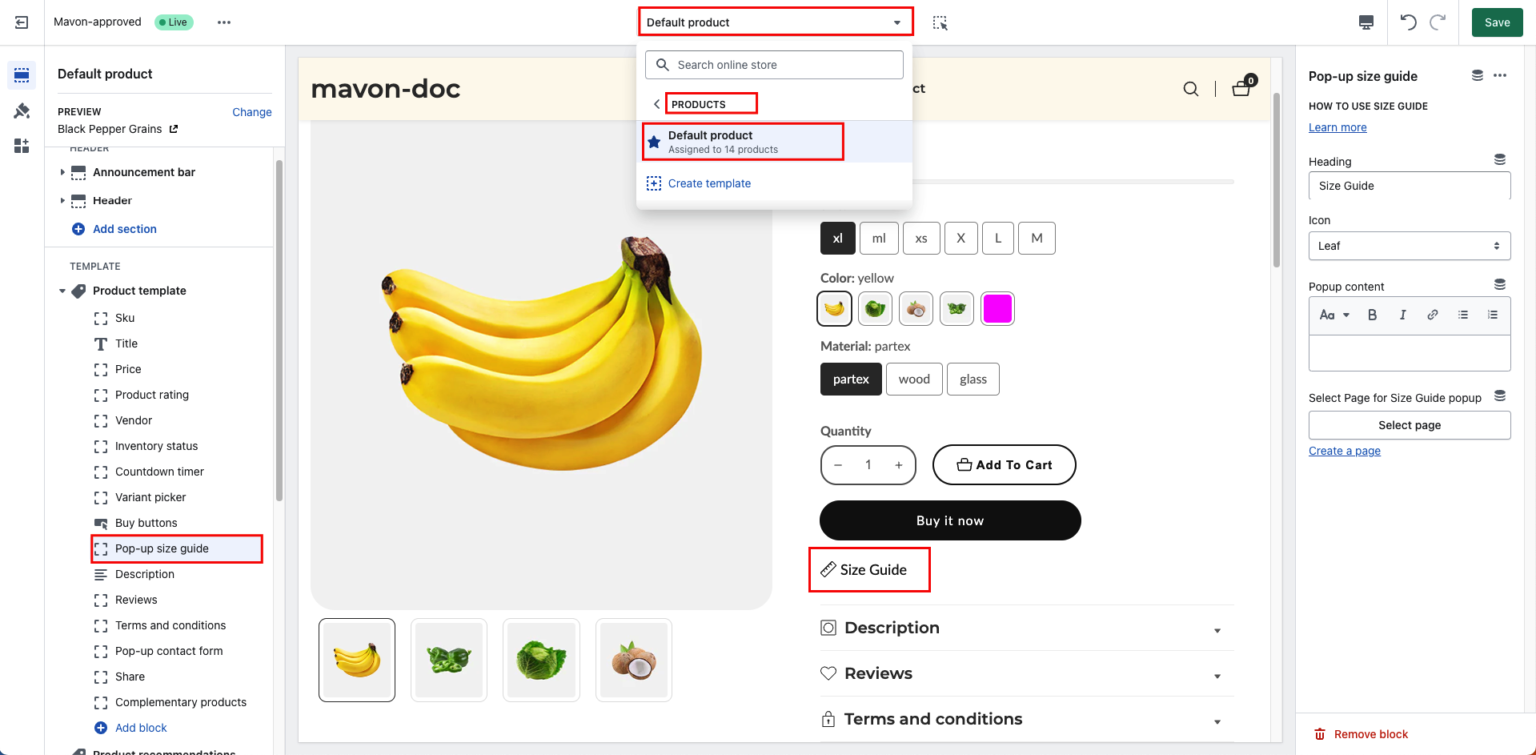Screen dimensions: 1536x755
Task: Click the dynamic source icon beside Heading
Action: pyautogui.click(x=1499, y=158)
